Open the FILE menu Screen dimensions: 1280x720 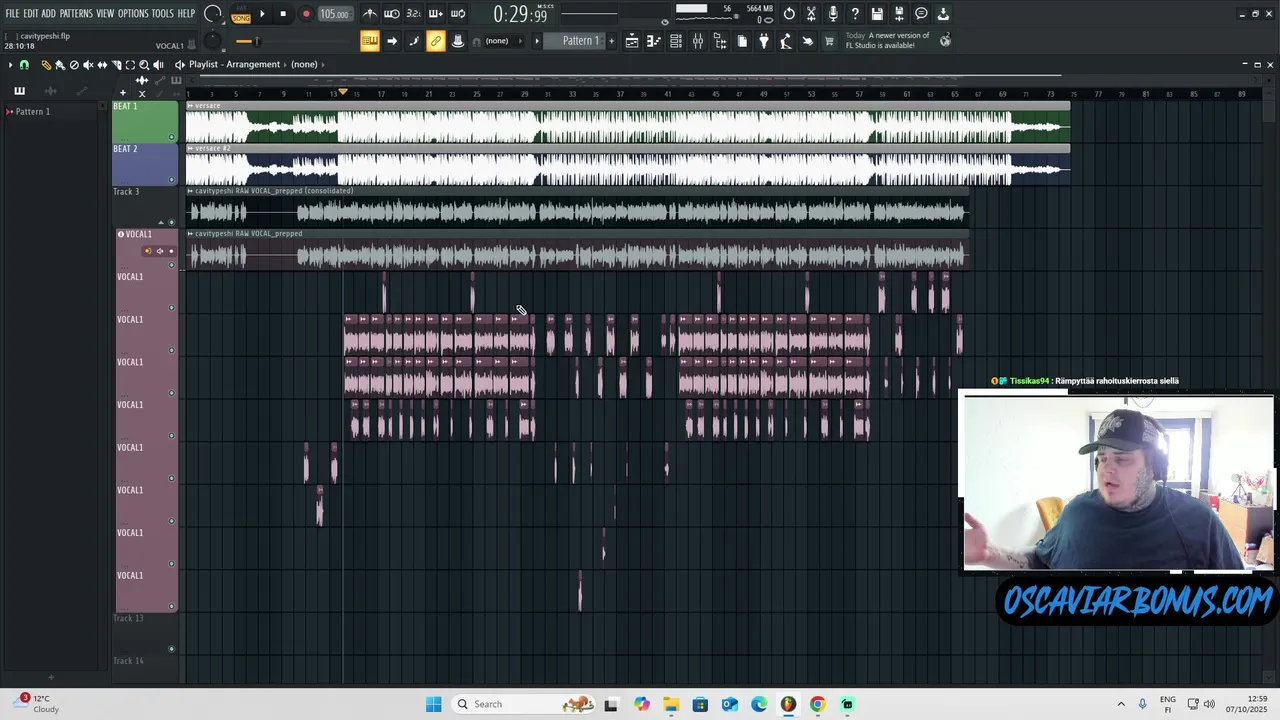click(12, 14)
